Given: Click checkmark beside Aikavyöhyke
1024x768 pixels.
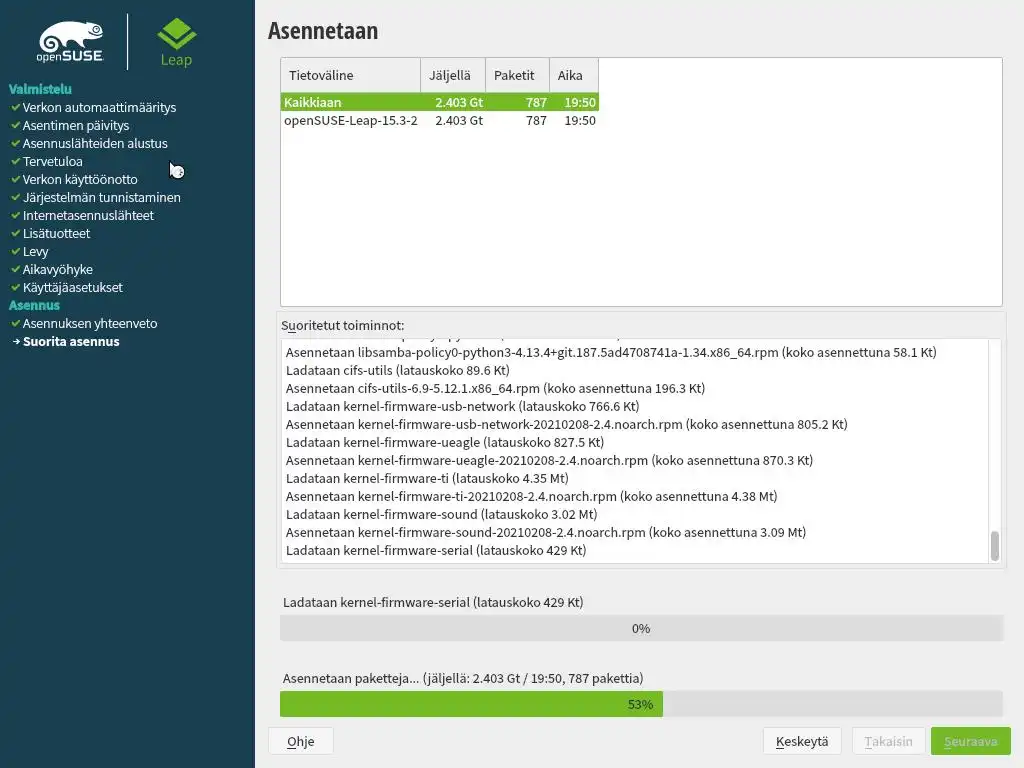Looking at the screenshot, I should pyautogui.click(x=16, y=269).
